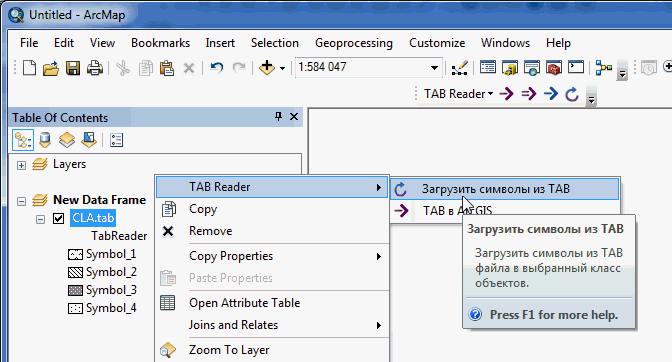
Task: Click the blue arrow on TAB Reader toolbar
Action: [551, 93]
